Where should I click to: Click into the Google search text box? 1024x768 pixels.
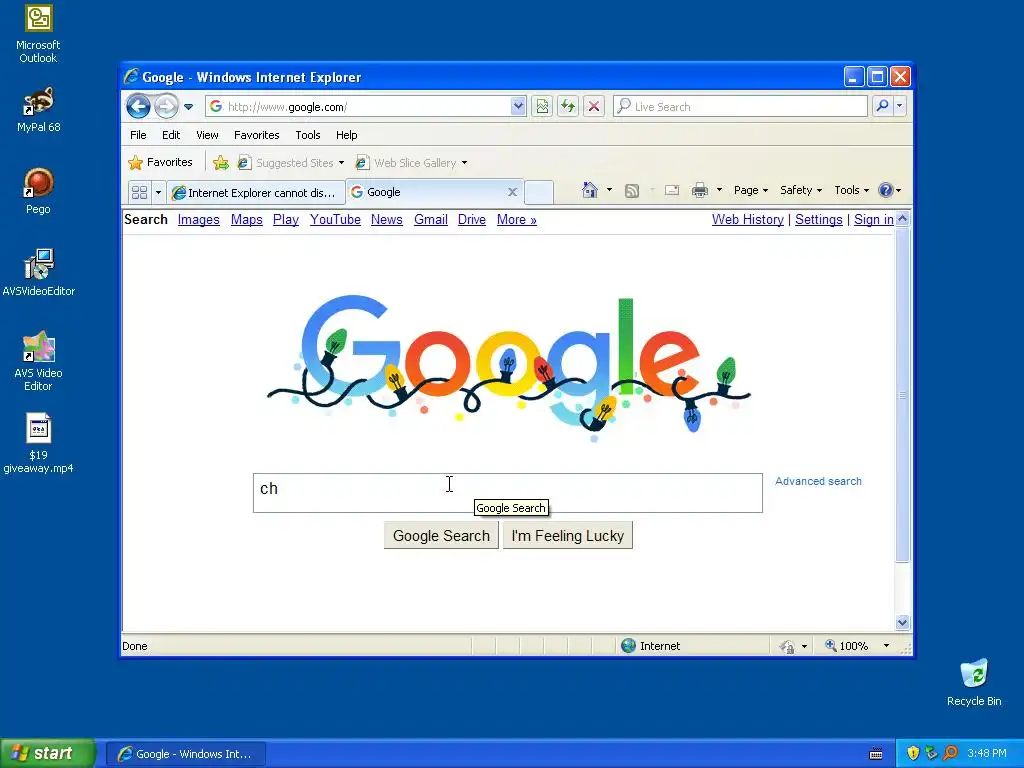507,493
